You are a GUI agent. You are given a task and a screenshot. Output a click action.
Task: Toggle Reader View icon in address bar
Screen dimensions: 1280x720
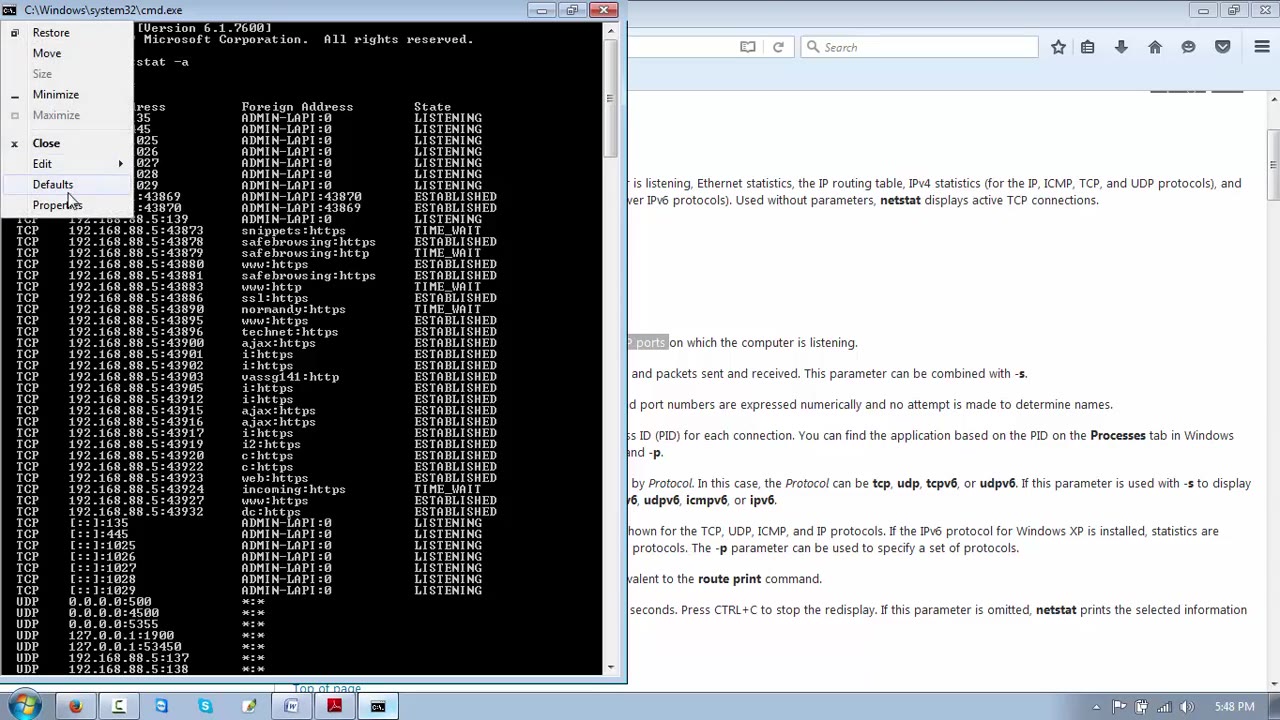[747, 47]
